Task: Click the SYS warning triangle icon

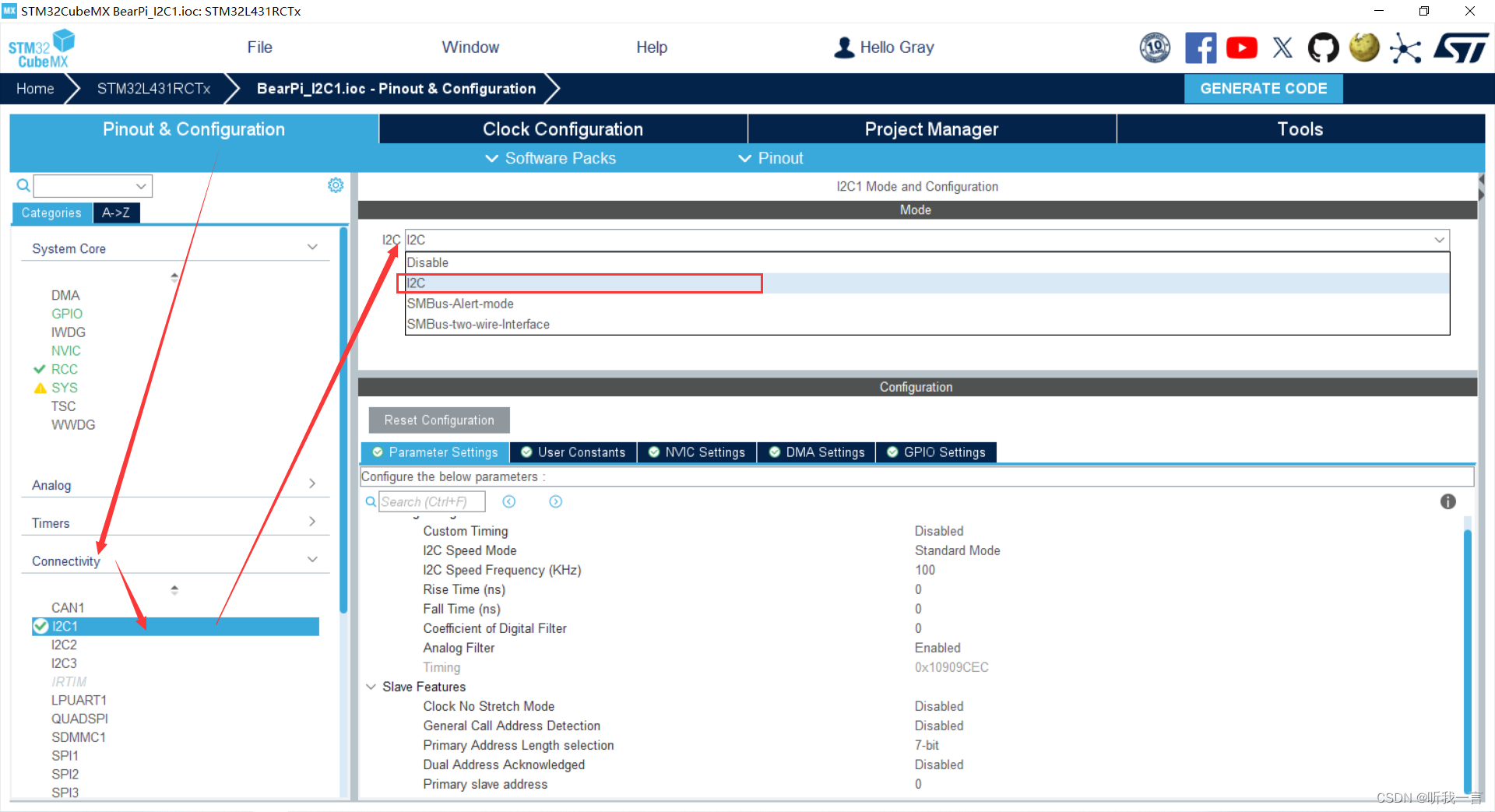Action: (40, 388)
